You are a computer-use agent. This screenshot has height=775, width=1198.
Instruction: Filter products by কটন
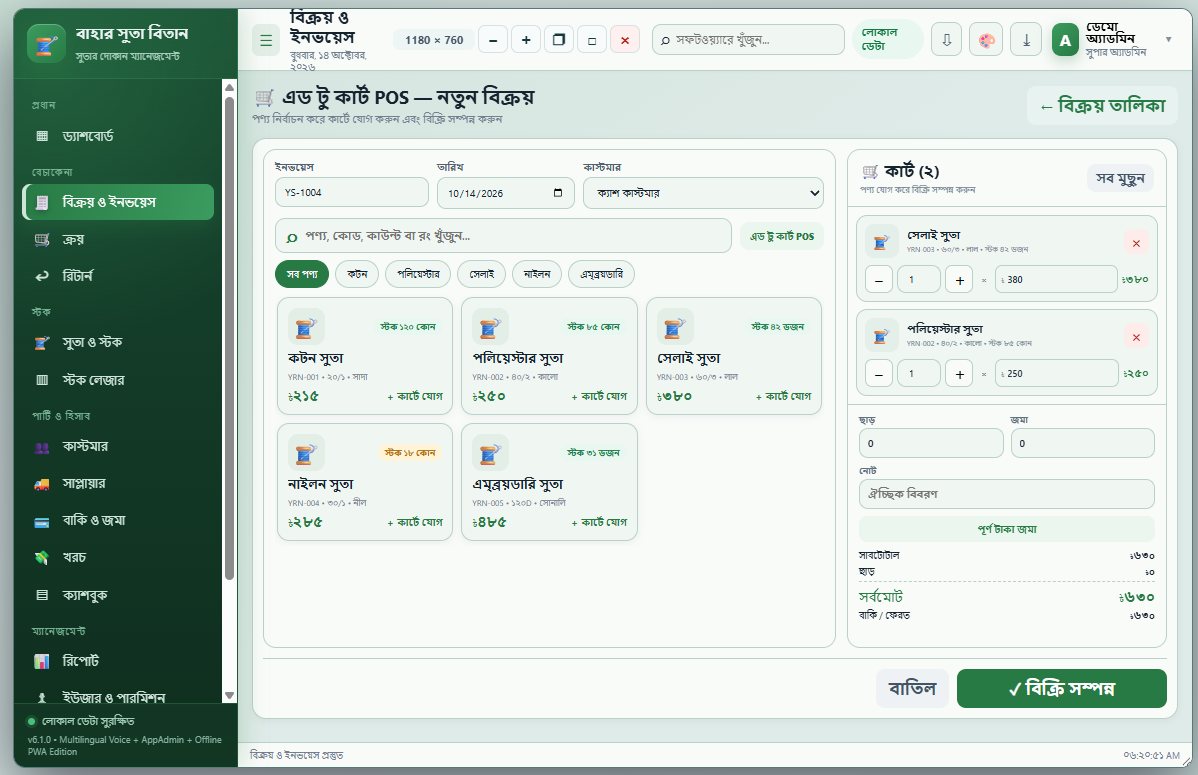click(x=357, y=274)
